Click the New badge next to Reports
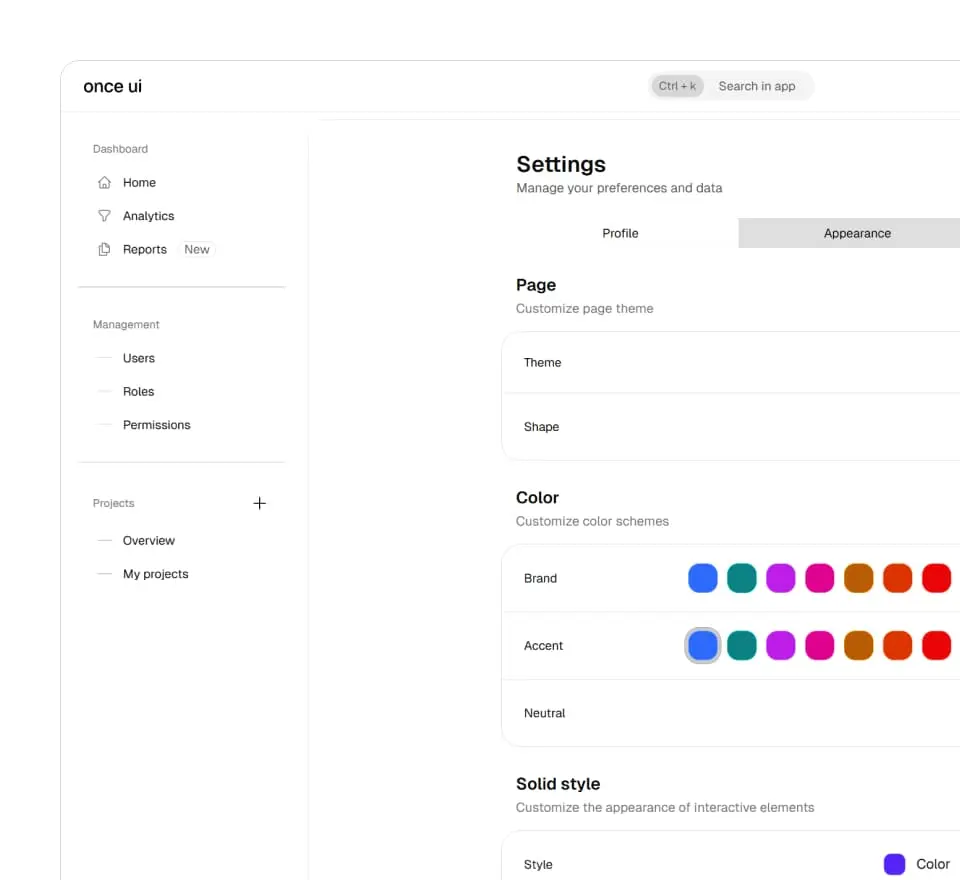The image size is (960, 880). [196, 249]
